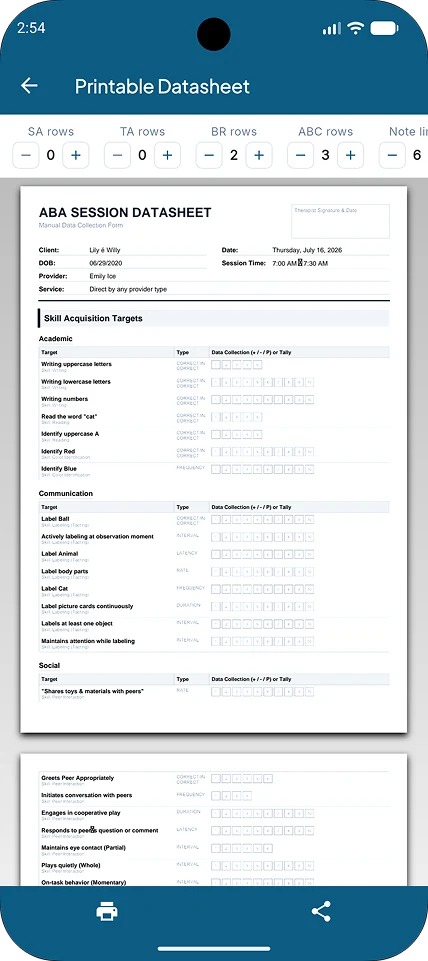Tap the SA rows value 0

pyautogui.click(x=51, y=156)
